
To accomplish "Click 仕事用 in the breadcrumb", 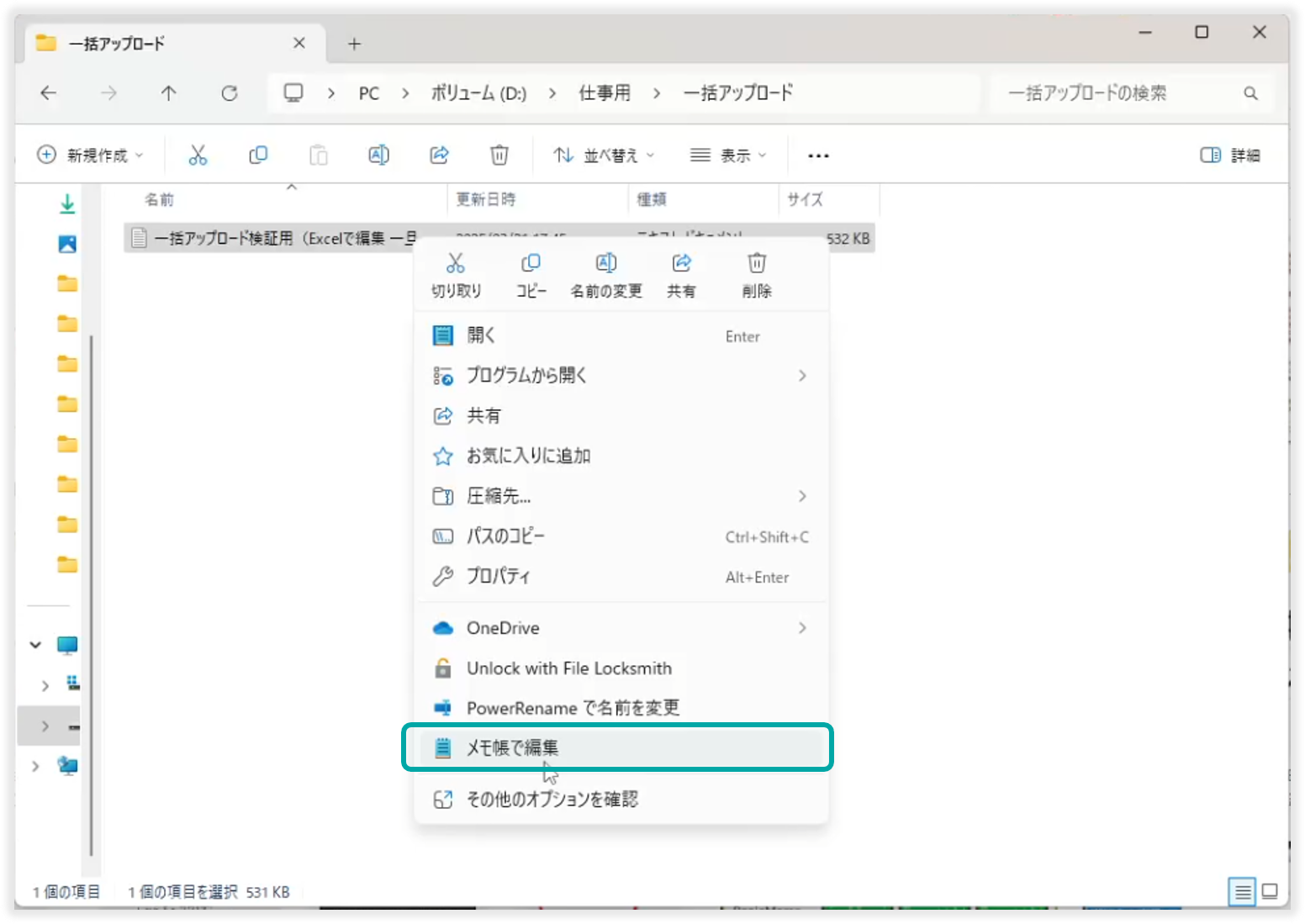I will click(605, 93).
